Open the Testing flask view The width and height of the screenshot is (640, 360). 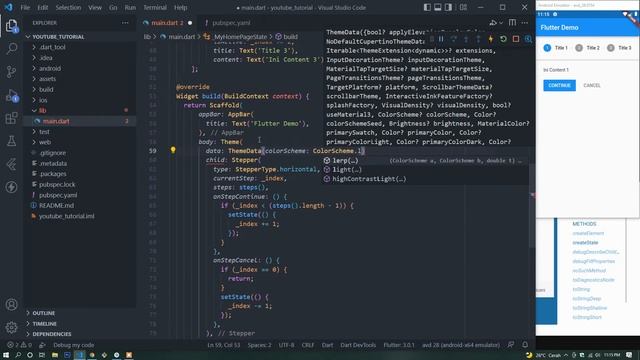tap(11, 141)
